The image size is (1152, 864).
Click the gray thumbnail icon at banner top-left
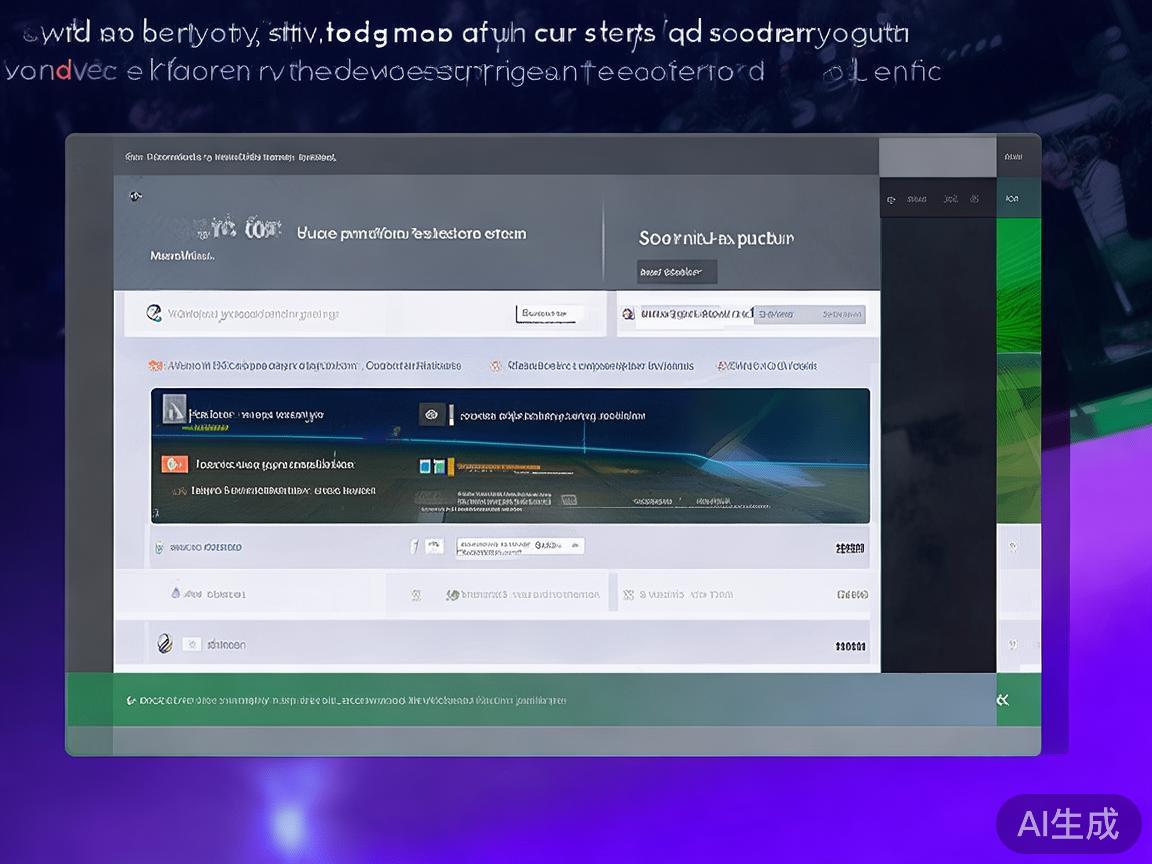coord(174,408)
